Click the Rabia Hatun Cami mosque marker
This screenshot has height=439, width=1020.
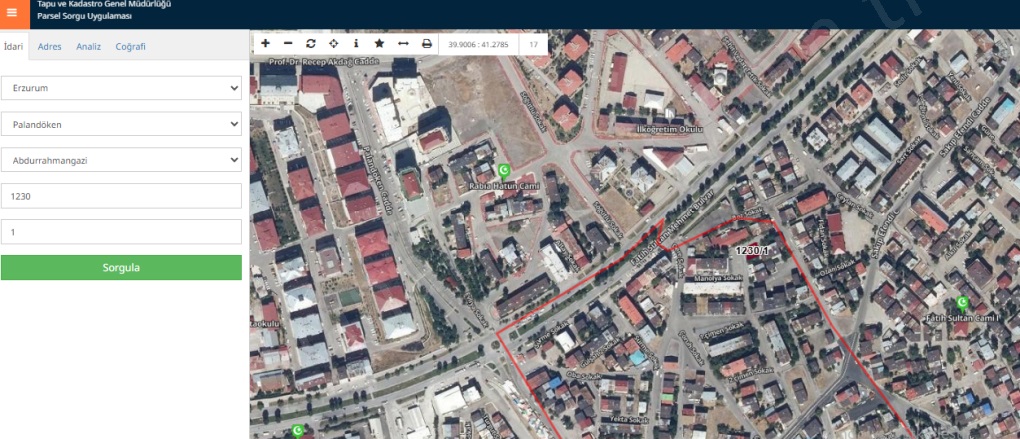pos(503,172)
